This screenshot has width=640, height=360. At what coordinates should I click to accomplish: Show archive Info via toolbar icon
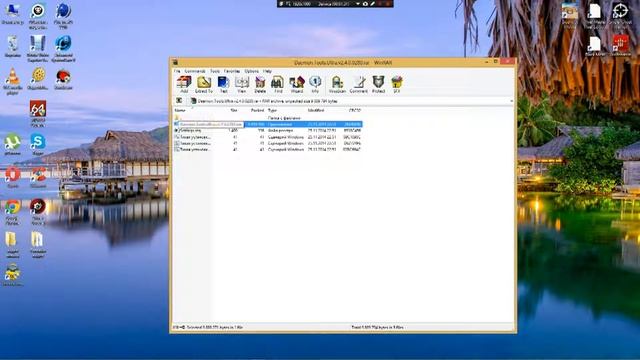pyautogui.click(x=315, y=84)
